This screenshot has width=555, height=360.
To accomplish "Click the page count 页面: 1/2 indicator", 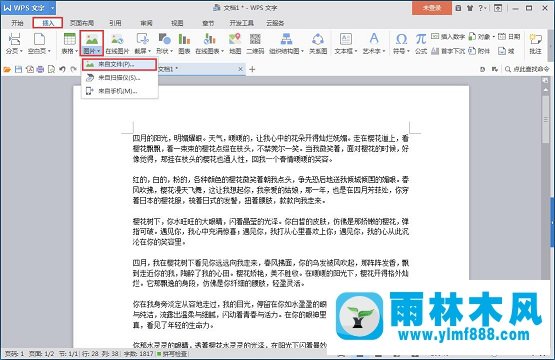I will tap(41, 353).
